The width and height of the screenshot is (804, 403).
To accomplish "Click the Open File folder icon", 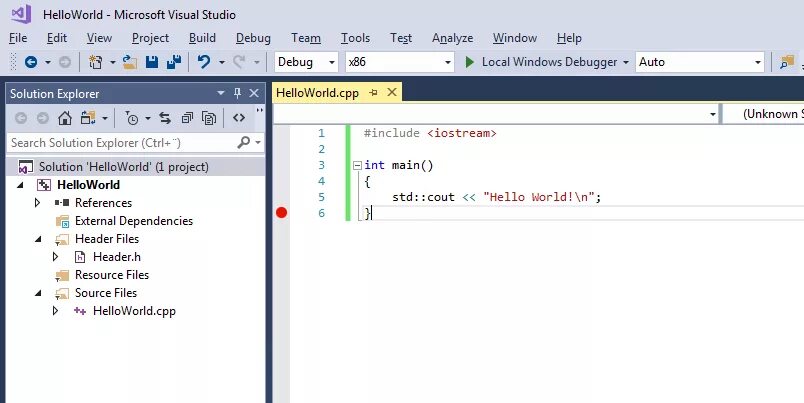I will (130, 62).
